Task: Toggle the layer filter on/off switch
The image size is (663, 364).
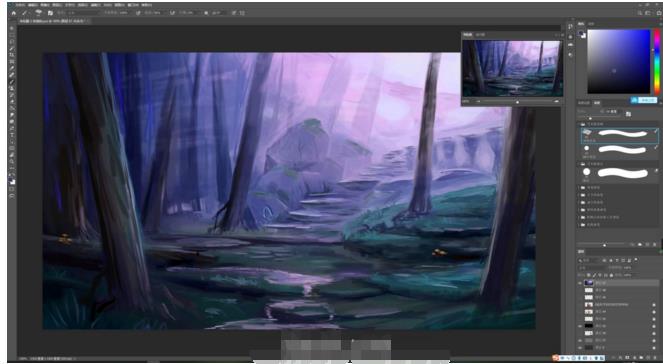Action: (636, 260)
